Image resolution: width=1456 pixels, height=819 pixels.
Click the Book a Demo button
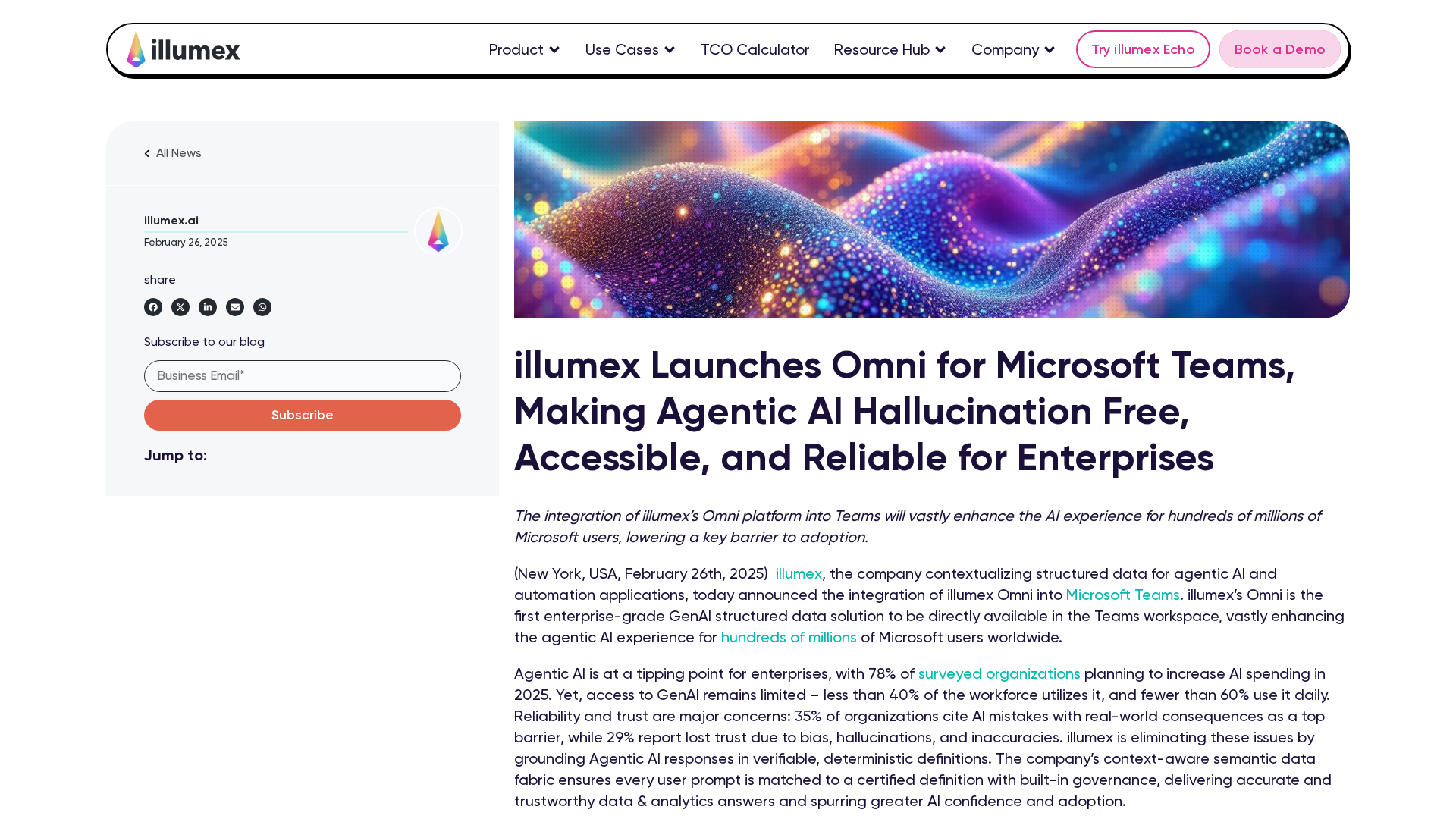click(1279, 49)
